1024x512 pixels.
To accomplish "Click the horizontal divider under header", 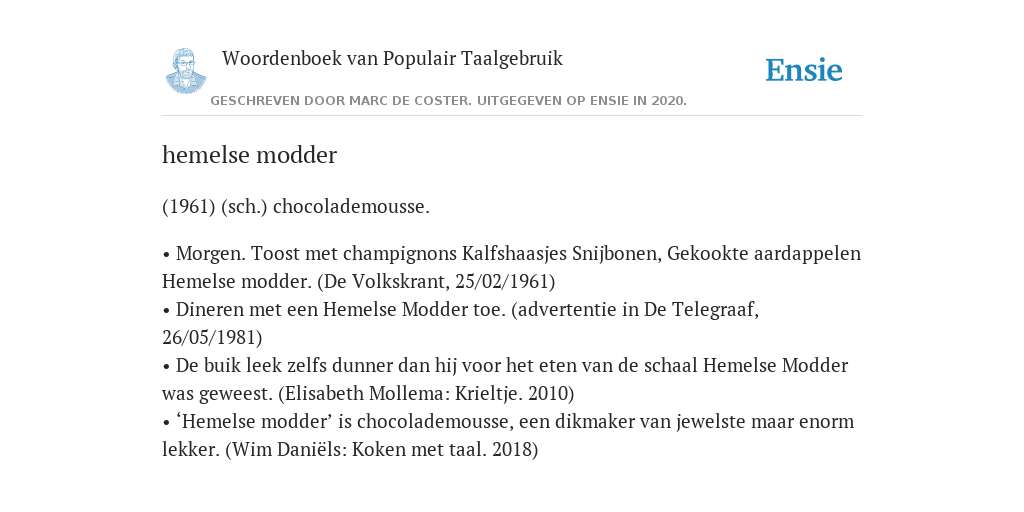I will point(512,116).
